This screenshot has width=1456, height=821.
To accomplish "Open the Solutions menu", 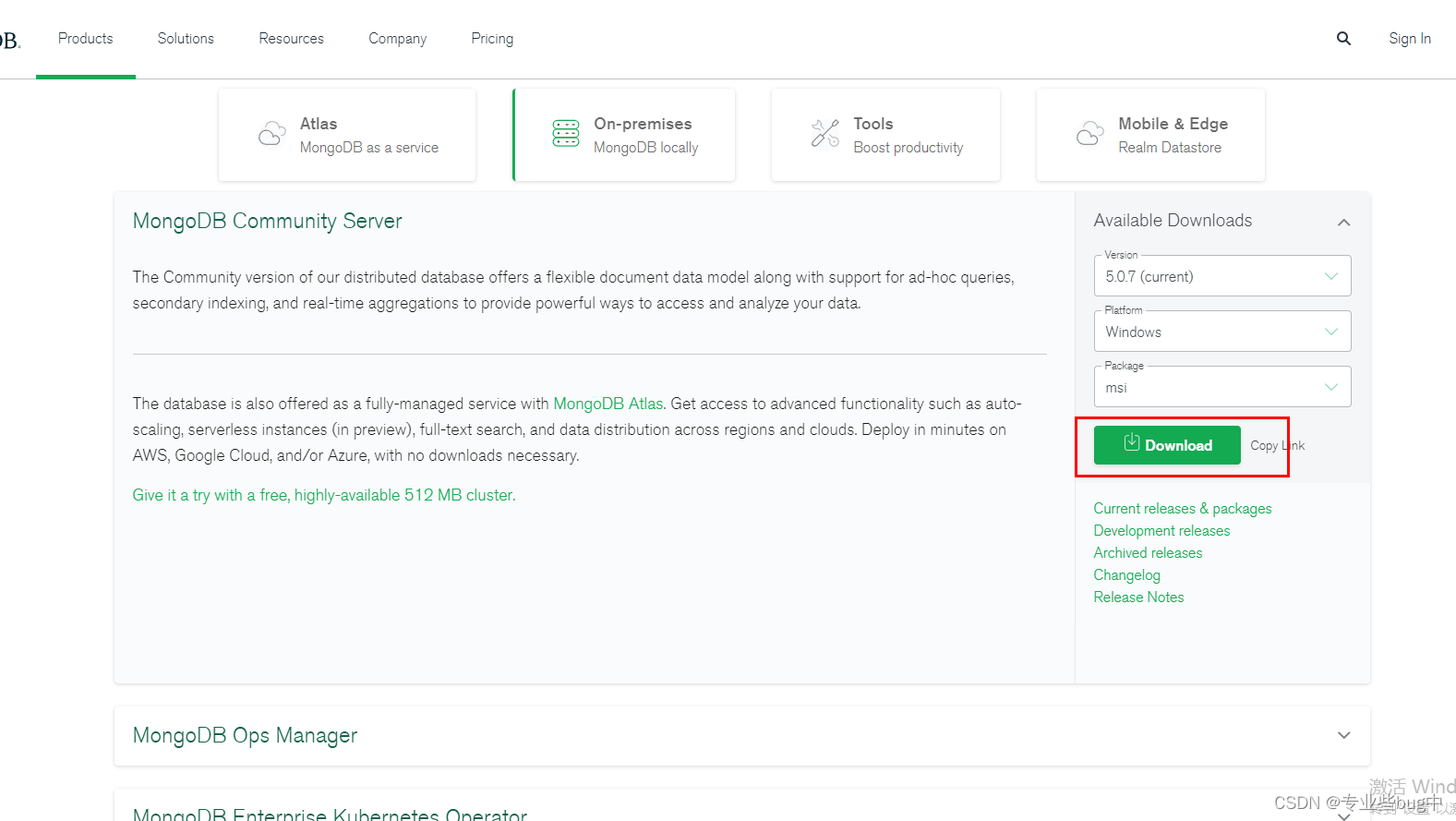I will point(186,39).
